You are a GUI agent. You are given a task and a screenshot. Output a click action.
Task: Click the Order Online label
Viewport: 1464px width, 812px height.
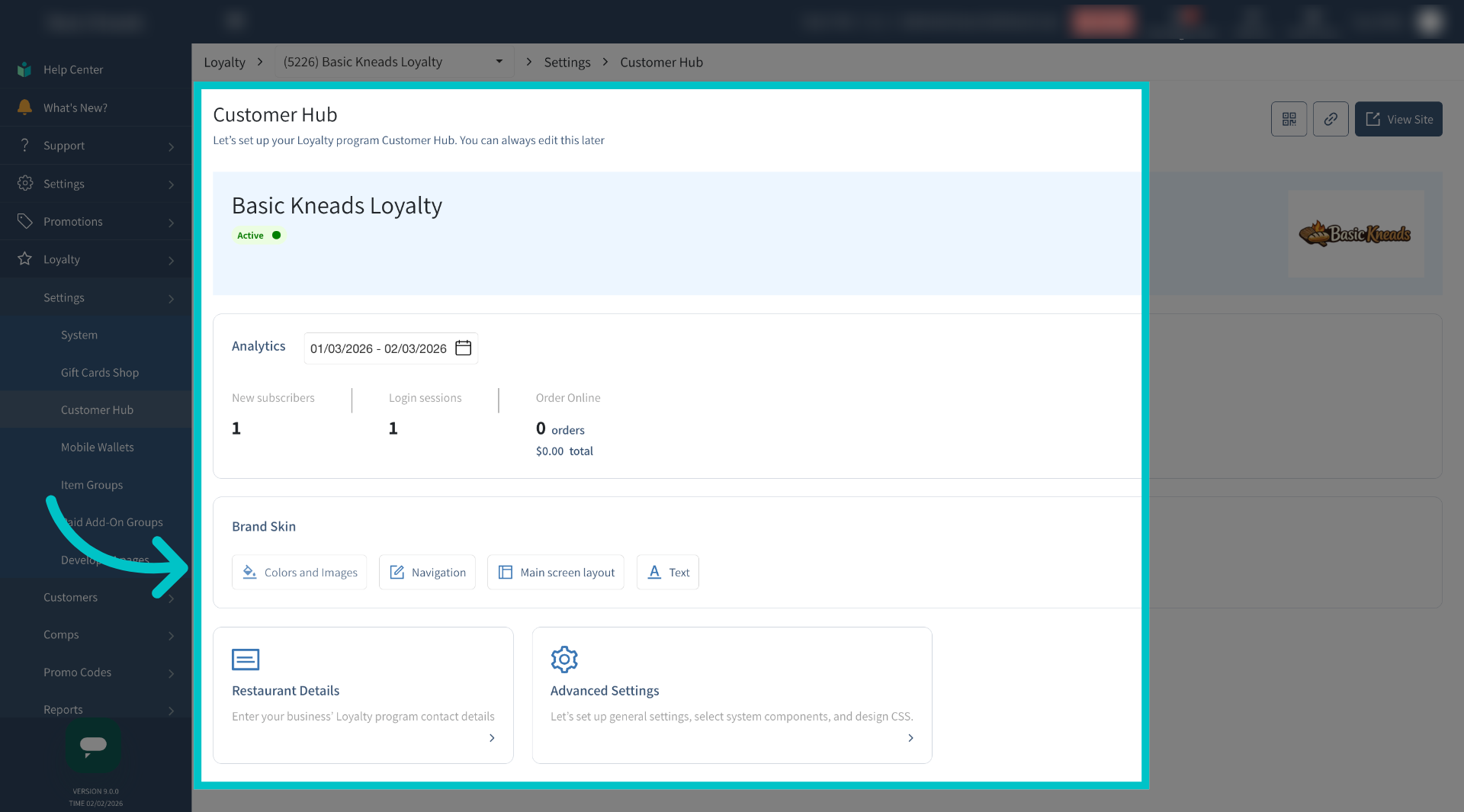568,398
